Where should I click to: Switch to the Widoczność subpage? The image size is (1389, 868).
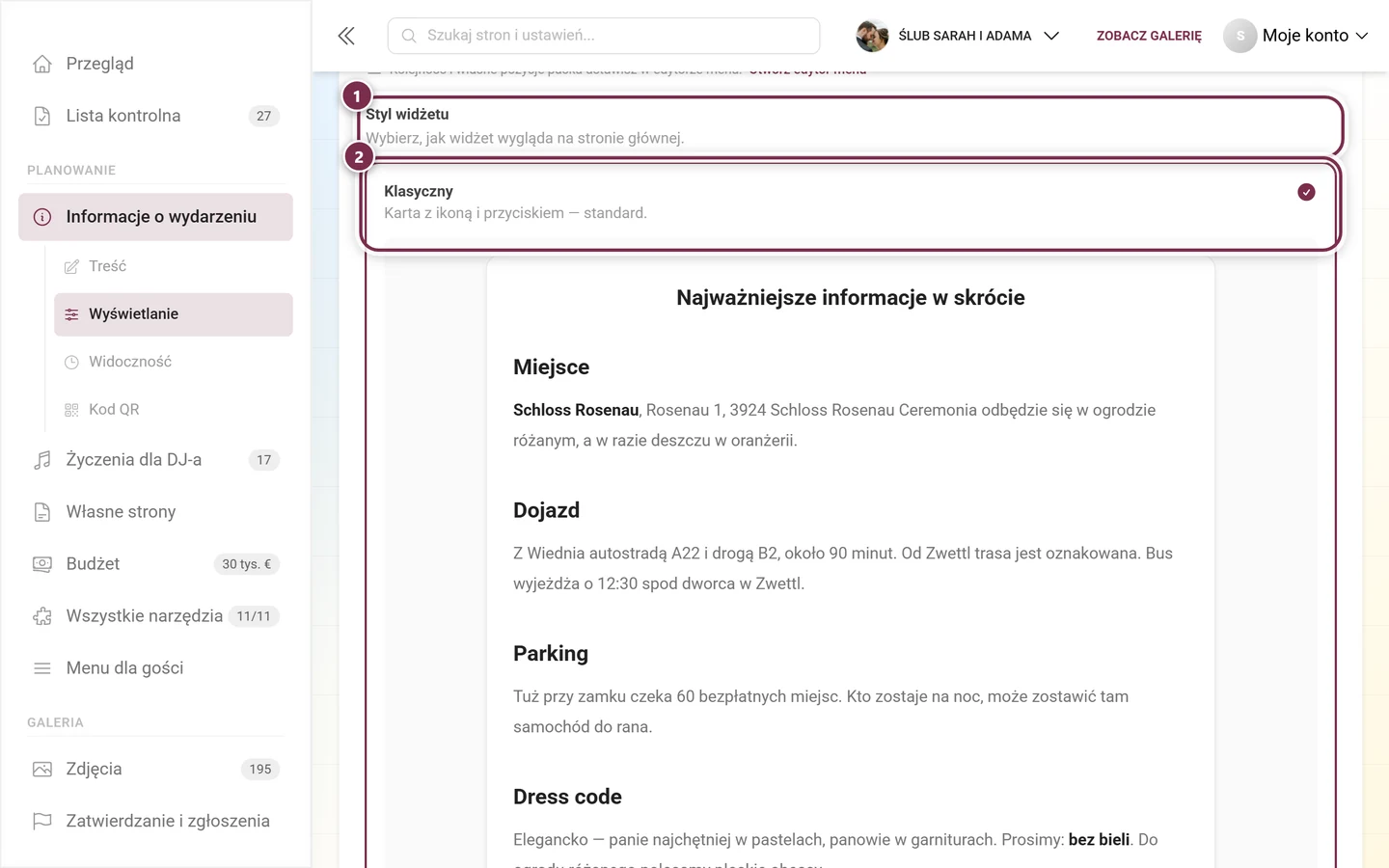(174, 362)
